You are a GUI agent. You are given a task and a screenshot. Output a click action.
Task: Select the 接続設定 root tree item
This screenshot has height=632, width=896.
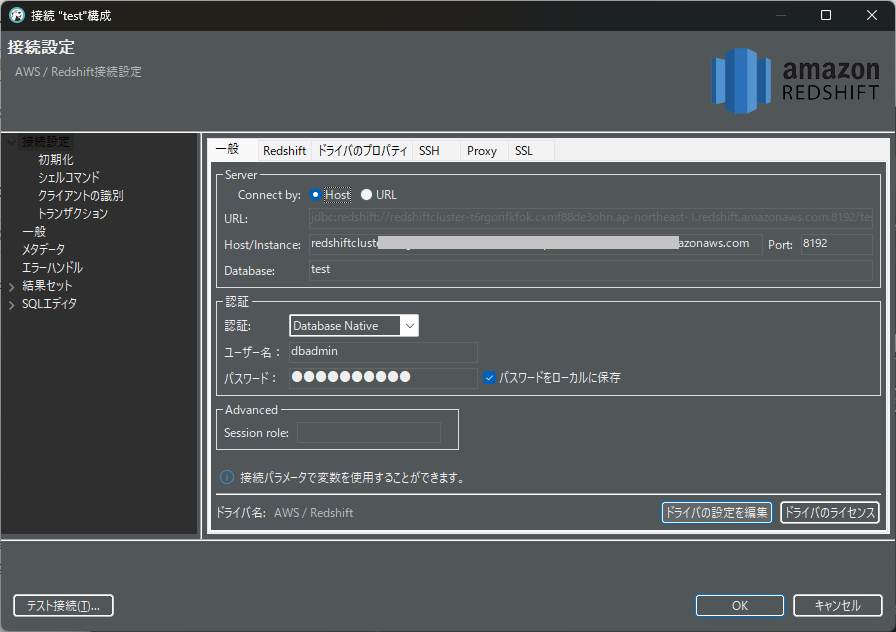(46, 142)
